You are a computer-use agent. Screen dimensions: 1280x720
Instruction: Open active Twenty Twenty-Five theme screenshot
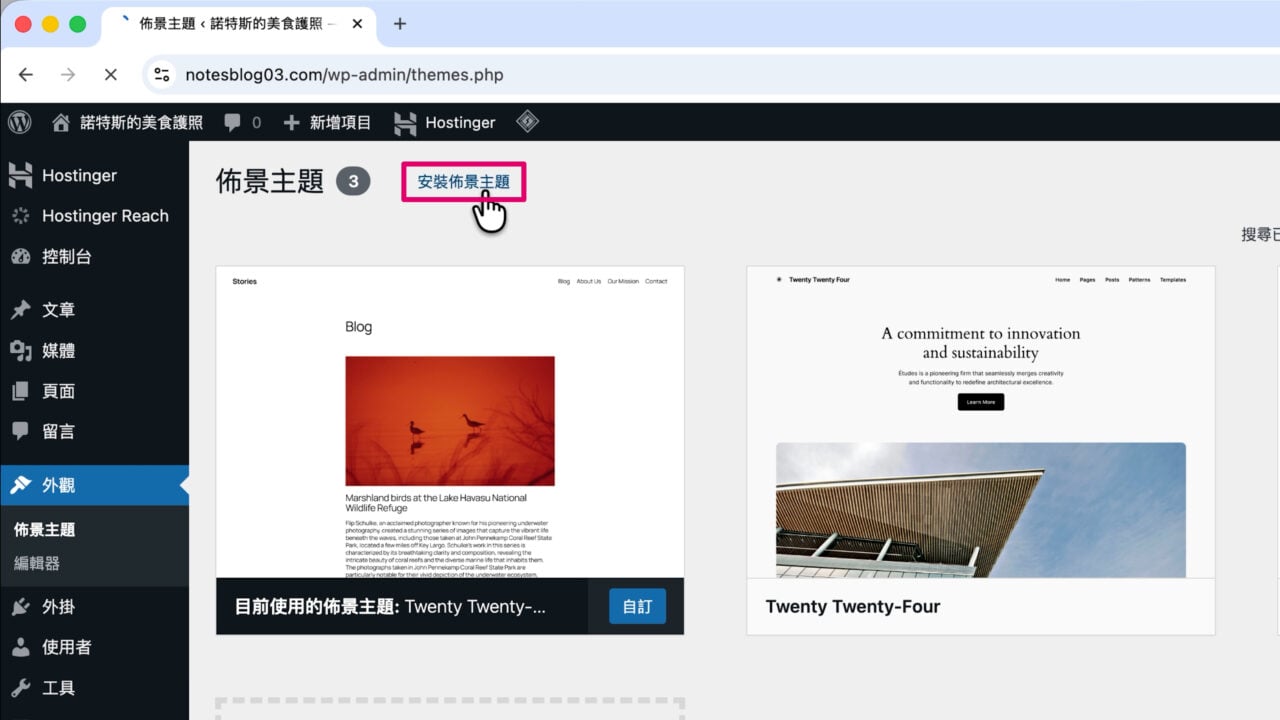pos(450,422)
